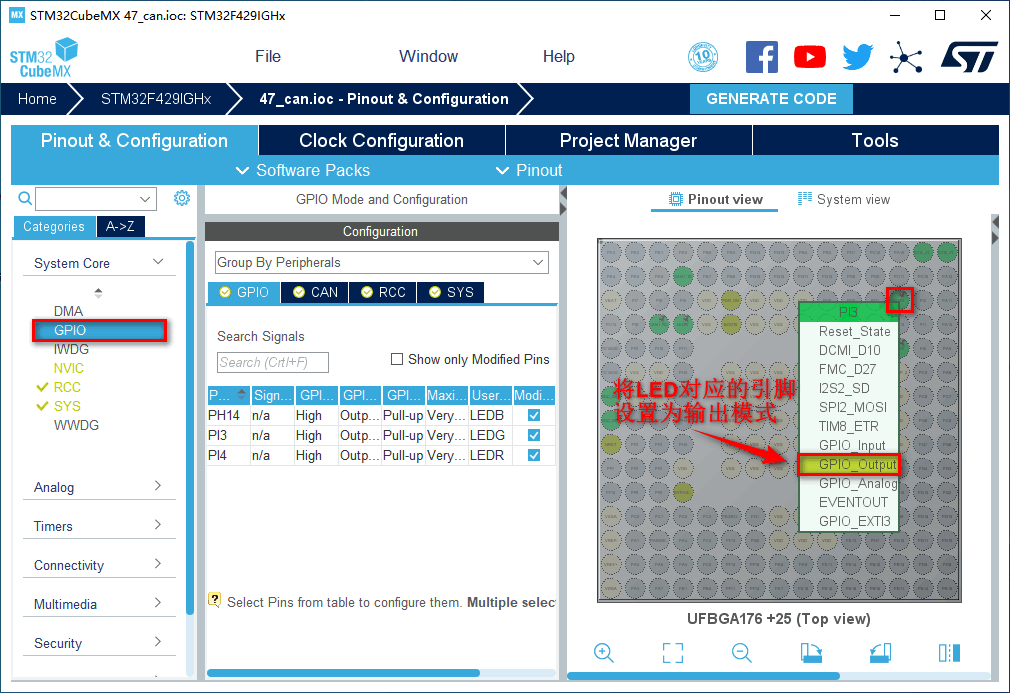The width and height of the screenshot is (1010, 693).
Task: Open the YouTube icon in the header
Action: [810, 57]
